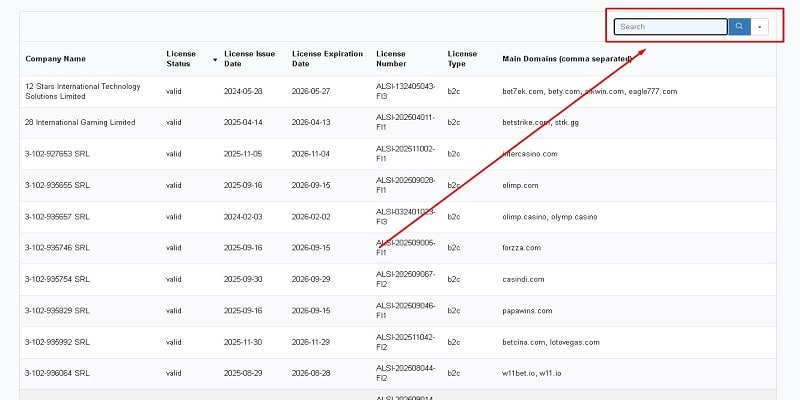Click expiration date 2026-04-13
Image resolution: width=800 pixels, height=400 pixels.
pyautogui.click(x=311, y=122)
